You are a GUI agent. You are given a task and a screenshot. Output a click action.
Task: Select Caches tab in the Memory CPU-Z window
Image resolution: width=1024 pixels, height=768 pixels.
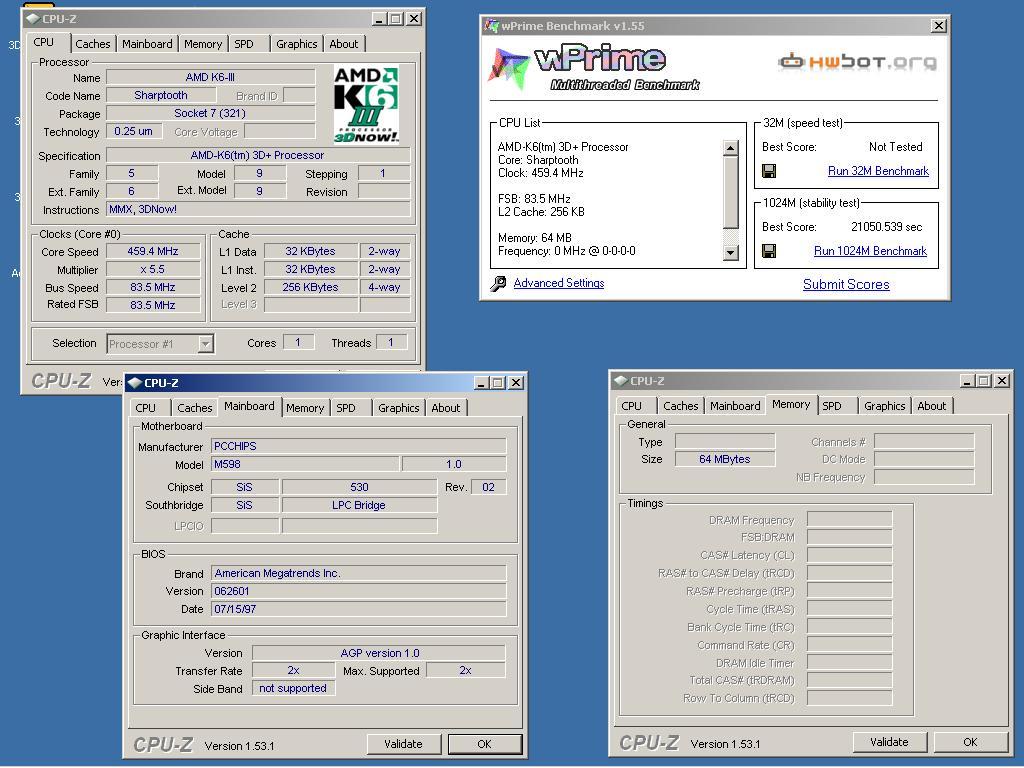point(680,406)
